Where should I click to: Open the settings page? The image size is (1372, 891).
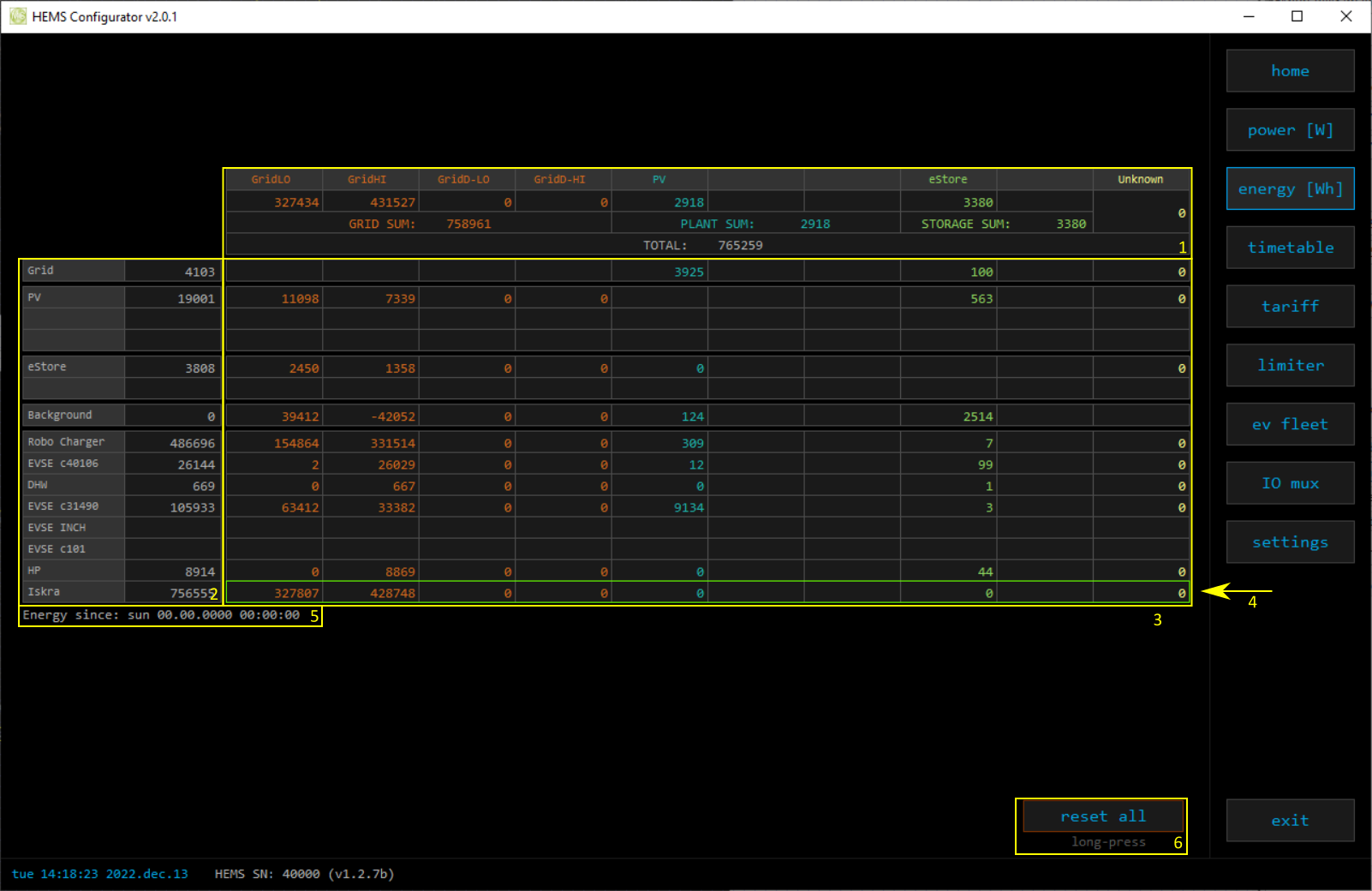pyautogui.click(x=1290, y=542)
